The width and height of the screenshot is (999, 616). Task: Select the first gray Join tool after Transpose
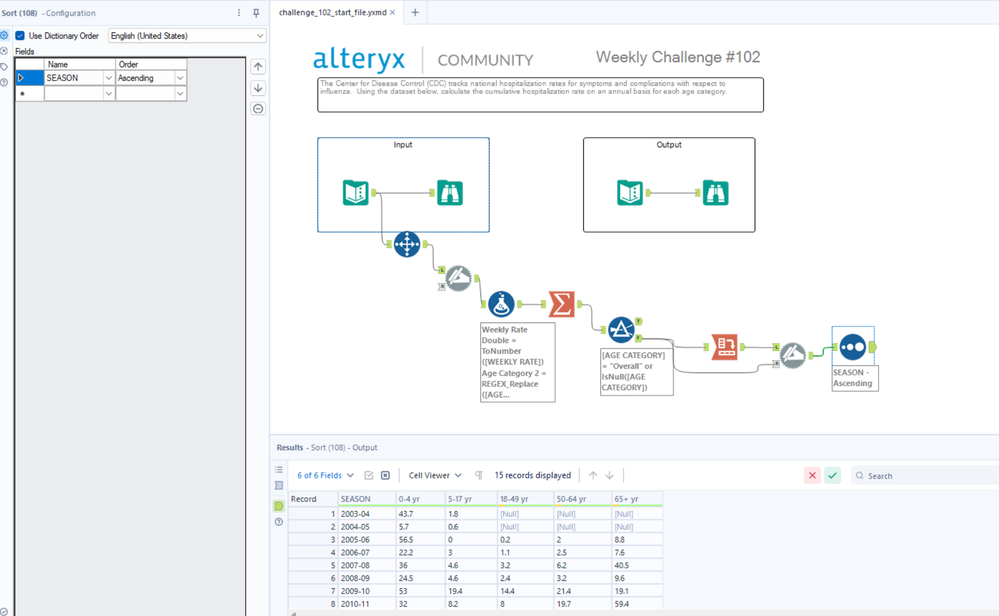click(x=458, y=278)
